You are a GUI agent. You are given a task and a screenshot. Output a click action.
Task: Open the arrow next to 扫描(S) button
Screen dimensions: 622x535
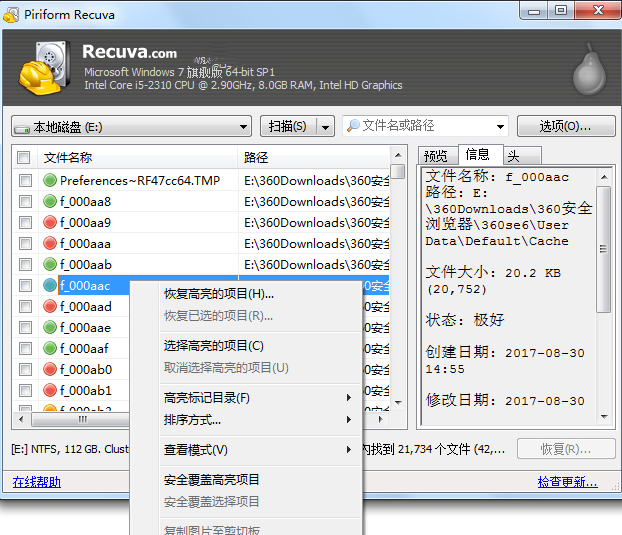325,127
